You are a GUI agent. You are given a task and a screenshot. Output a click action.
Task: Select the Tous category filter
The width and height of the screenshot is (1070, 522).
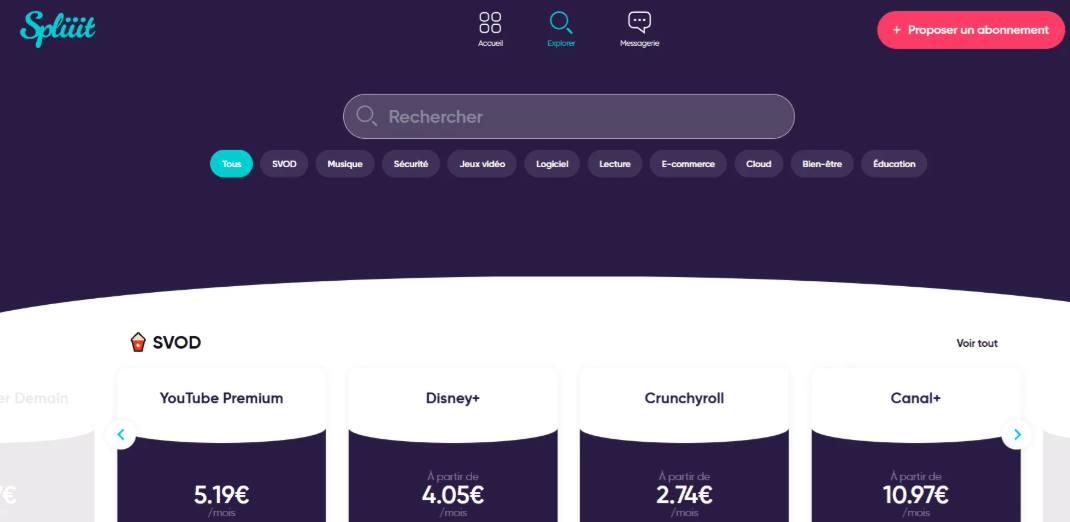point(231,164)
